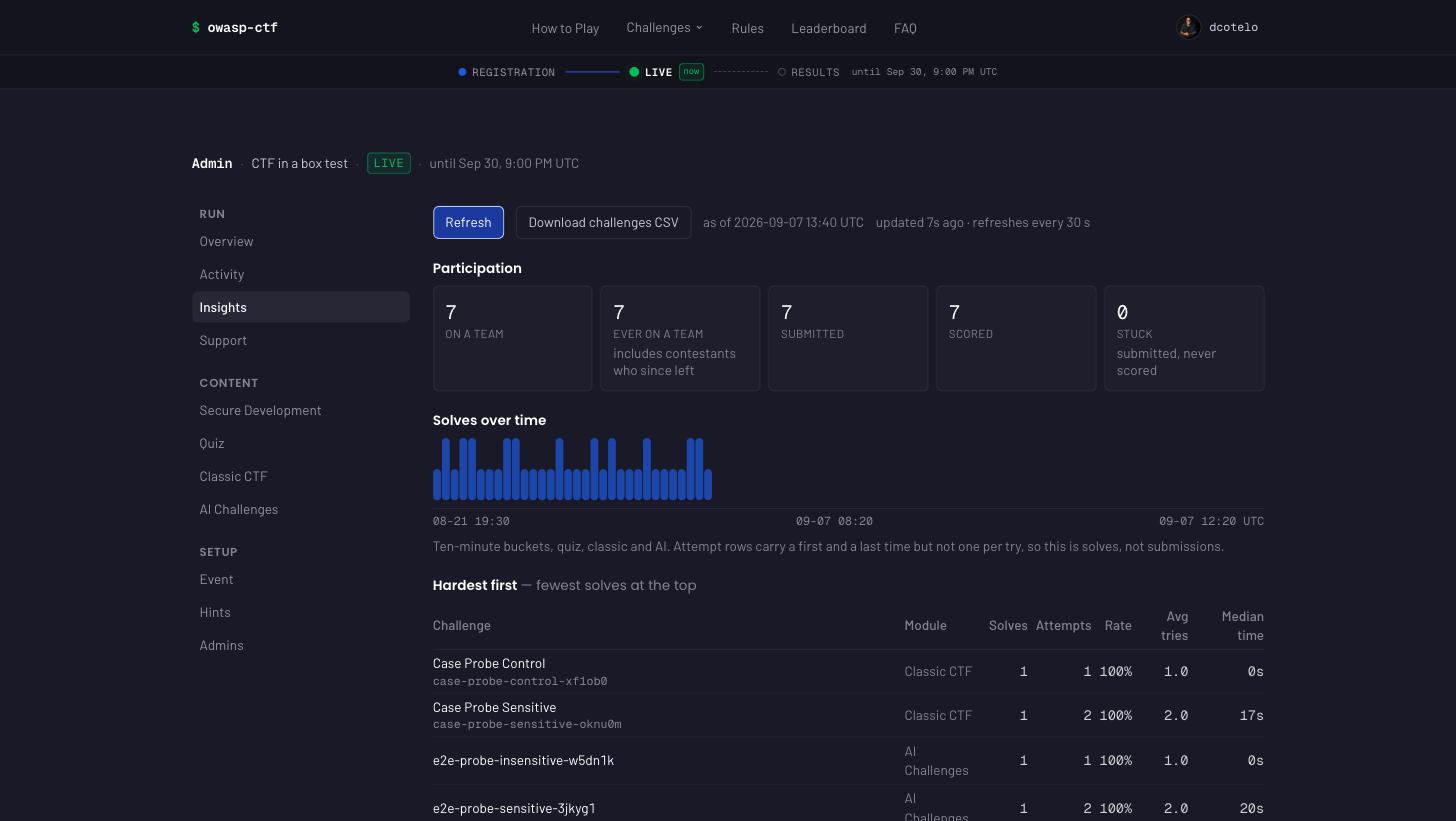Screen dimensions: 1456x821
Task: Open the Admins setup page
Action: point(301,645)
